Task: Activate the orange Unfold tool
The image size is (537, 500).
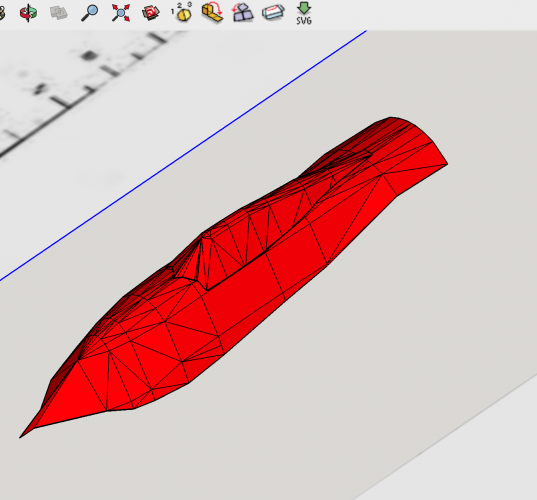Action: point(212,12)
